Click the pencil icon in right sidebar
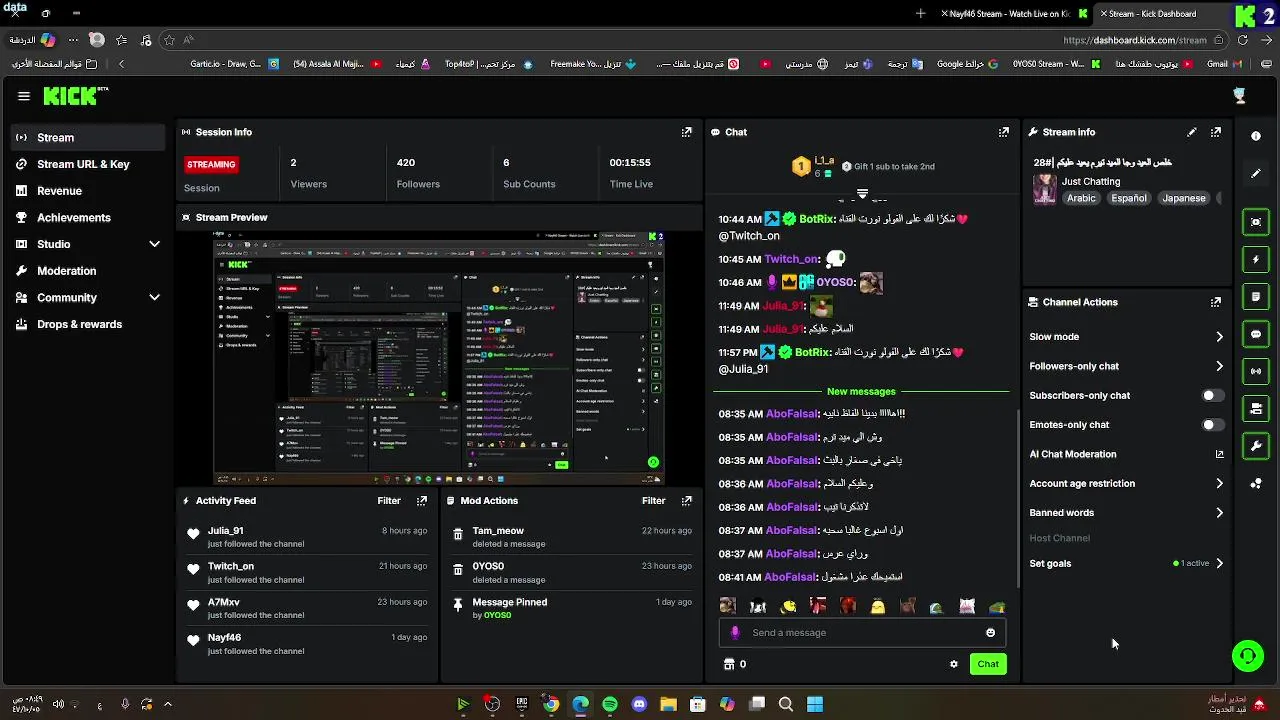 point(1256,173)
